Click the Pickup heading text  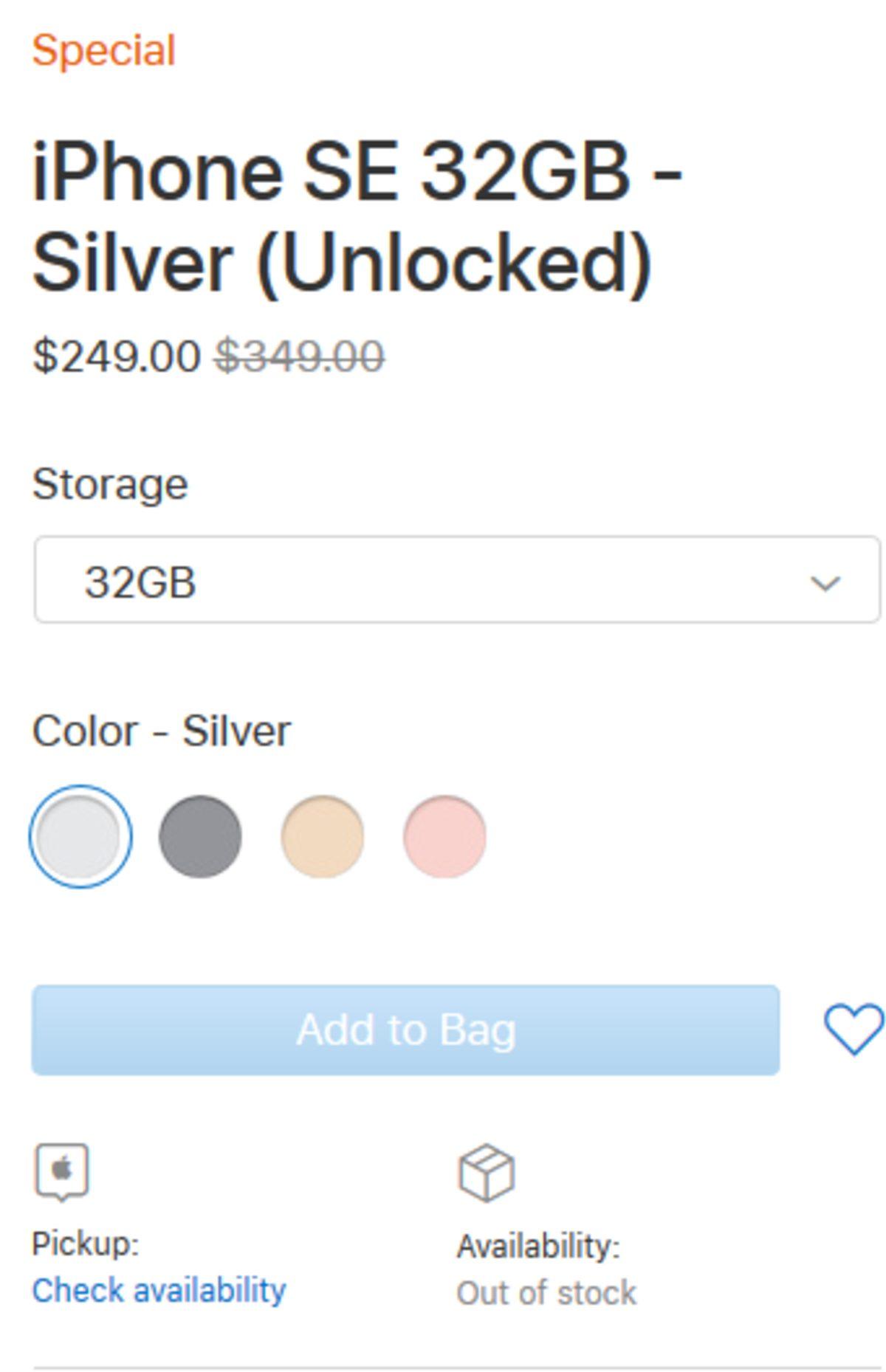[86, 1244]
